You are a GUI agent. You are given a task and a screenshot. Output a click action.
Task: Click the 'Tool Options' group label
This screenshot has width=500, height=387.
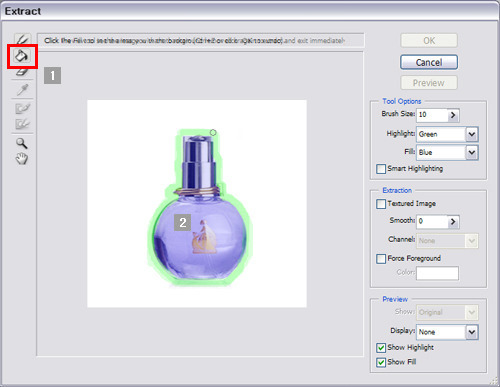point(402,101)
